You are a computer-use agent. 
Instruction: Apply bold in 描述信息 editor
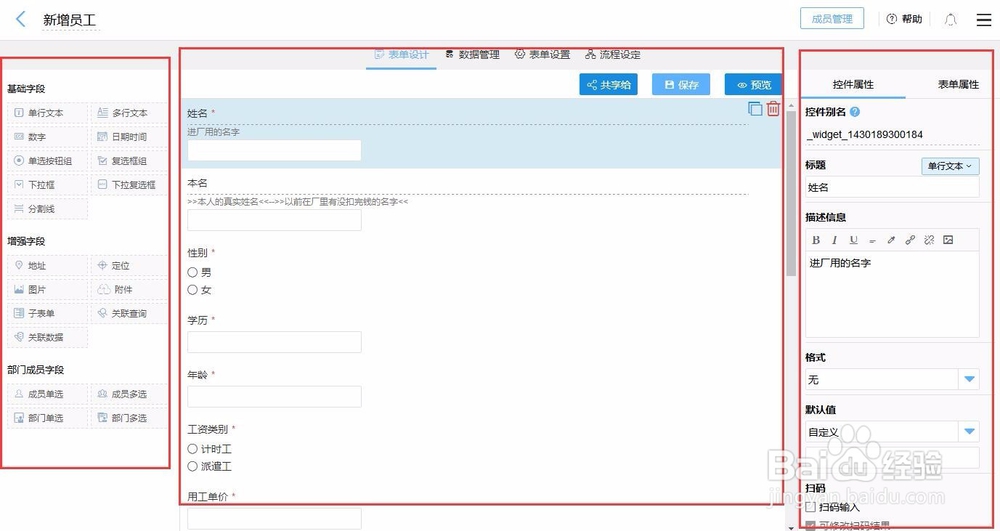click(816, 240)
